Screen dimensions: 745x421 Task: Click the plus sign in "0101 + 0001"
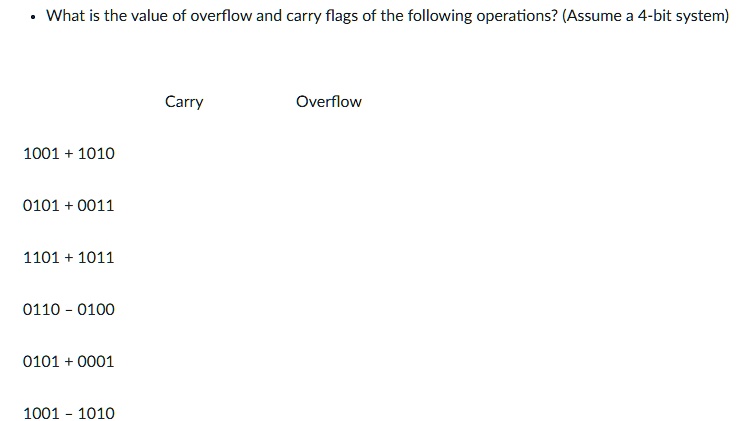[x=69, y=362]
